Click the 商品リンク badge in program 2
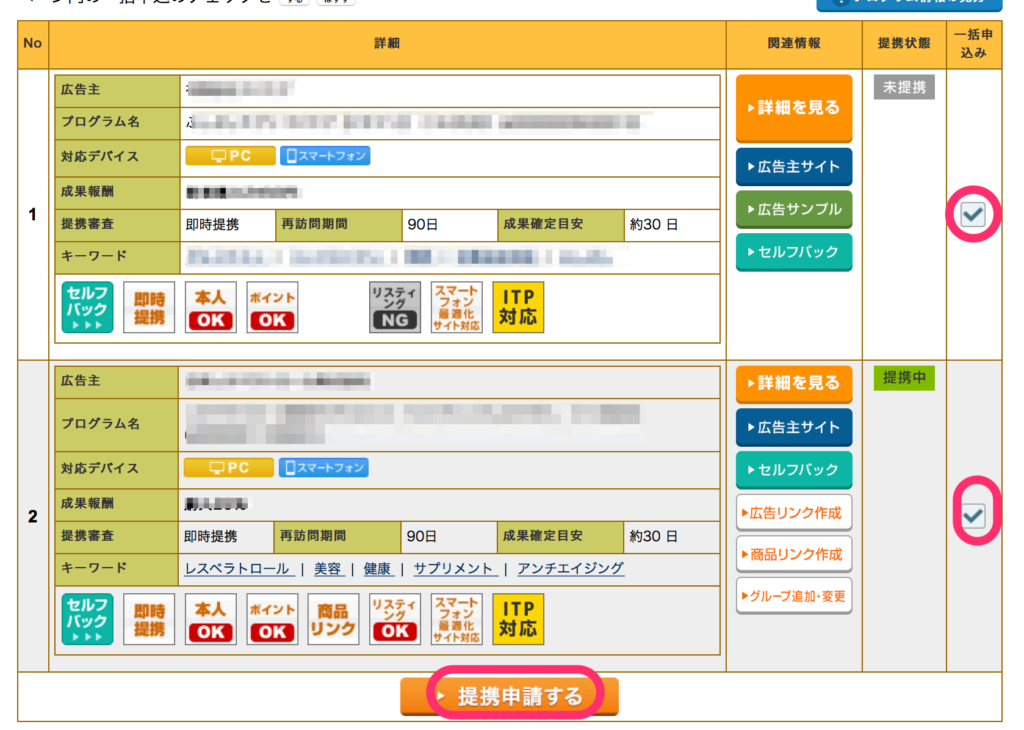The width and height of the screenshot is (1024, 730). [x=333, y=619]
